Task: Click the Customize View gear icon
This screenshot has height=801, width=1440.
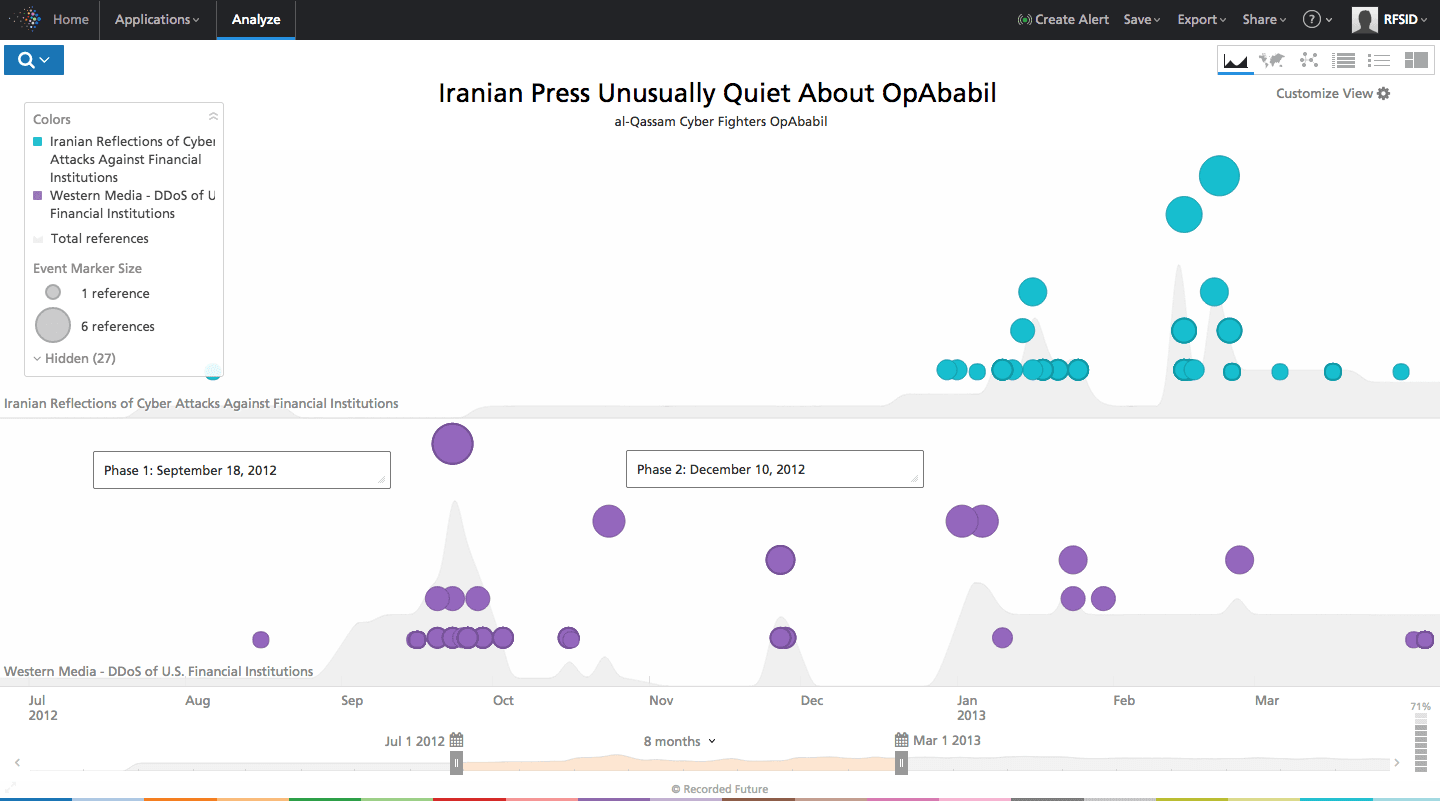Action: click(1383, 93)
